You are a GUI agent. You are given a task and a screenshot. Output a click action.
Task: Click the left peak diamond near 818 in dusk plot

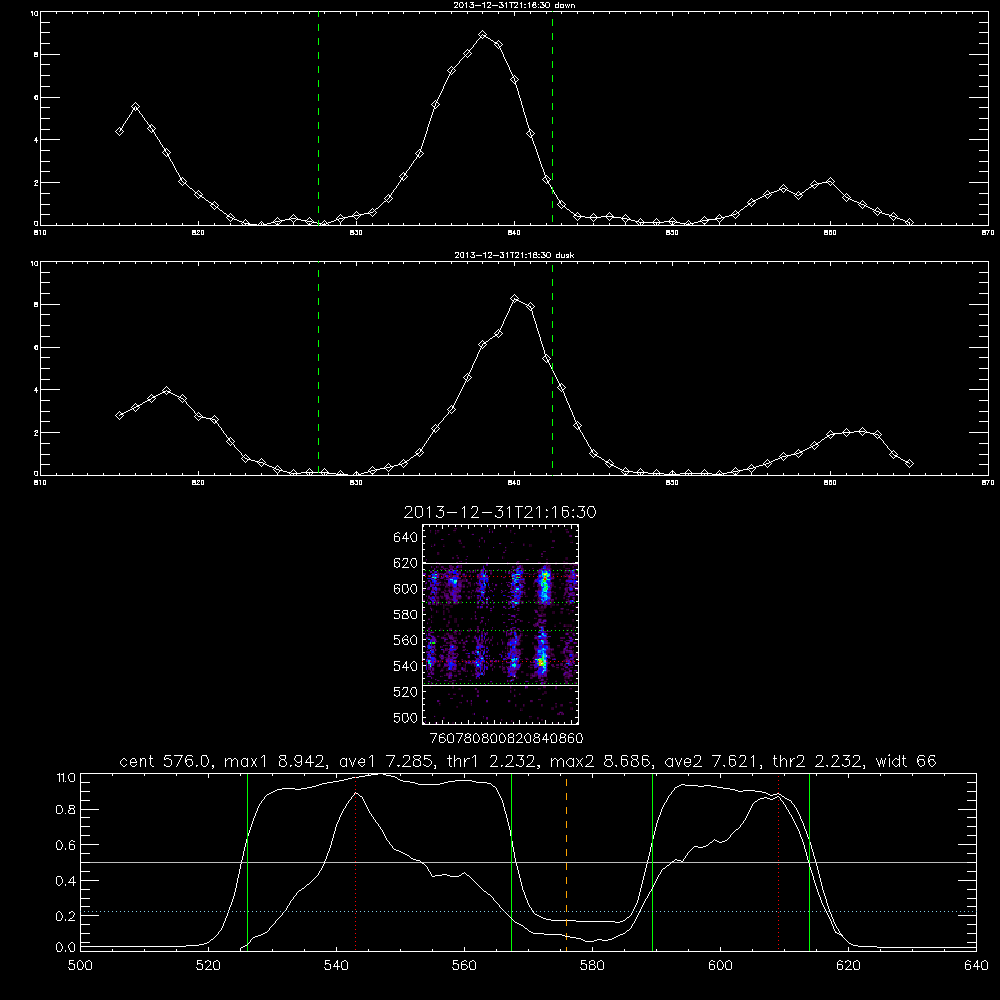tap(166, 390)
